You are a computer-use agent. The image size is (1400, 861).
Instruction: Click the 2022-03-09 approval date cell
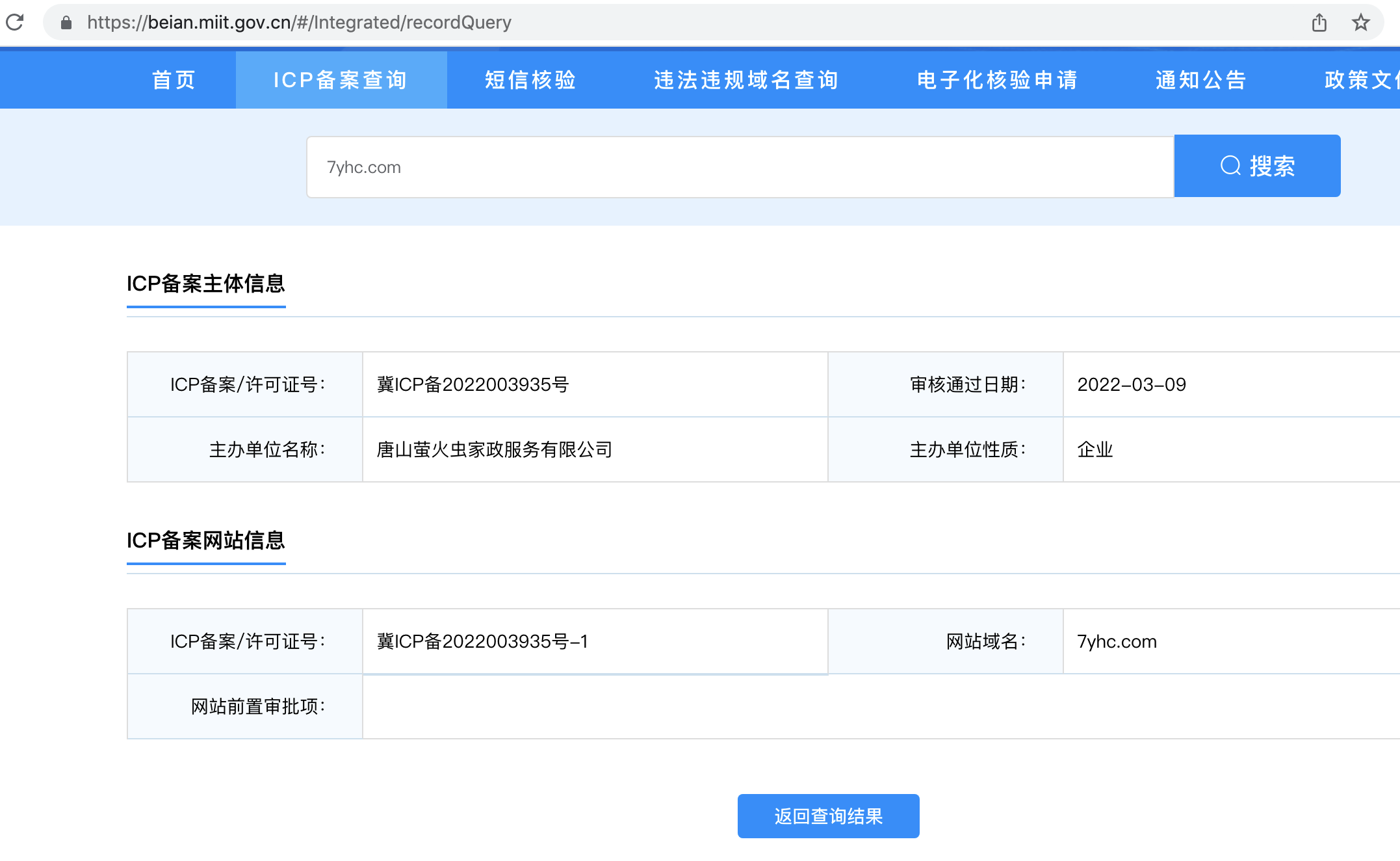tap(1131, 384)
